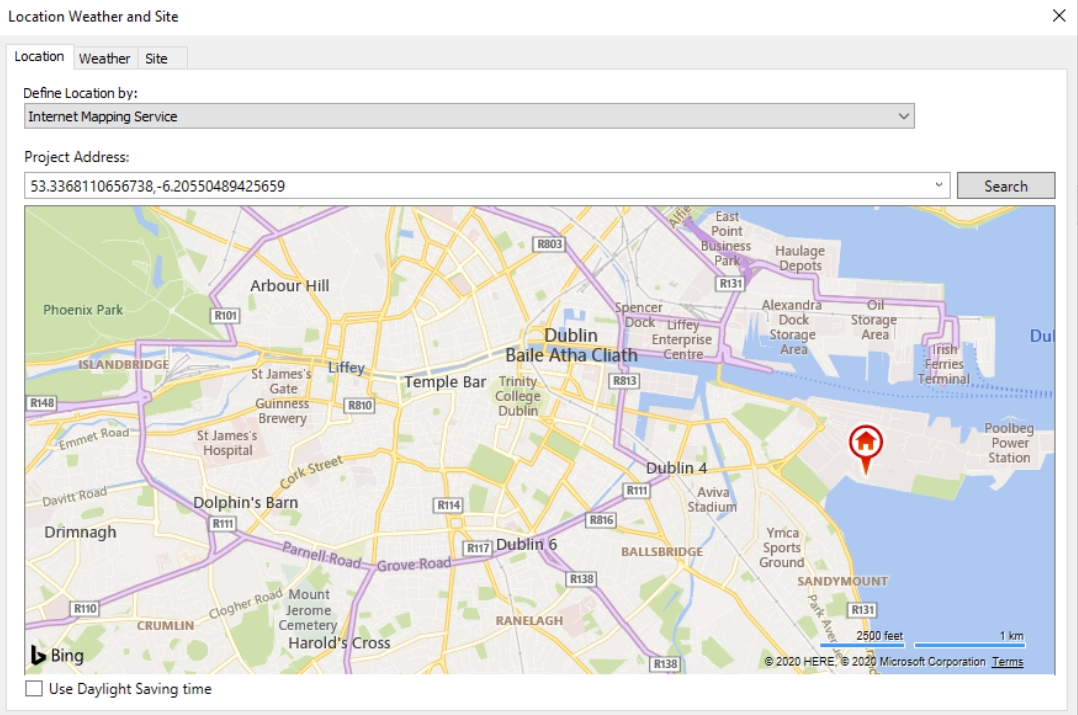Screen dimensions: 1078x715
Task: Switch to the Weather tab
Action: pos(104,58)
